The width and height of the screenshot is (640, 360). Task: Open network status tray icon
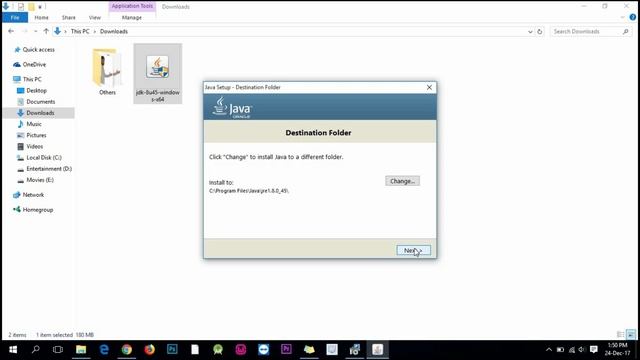point(571,349)
